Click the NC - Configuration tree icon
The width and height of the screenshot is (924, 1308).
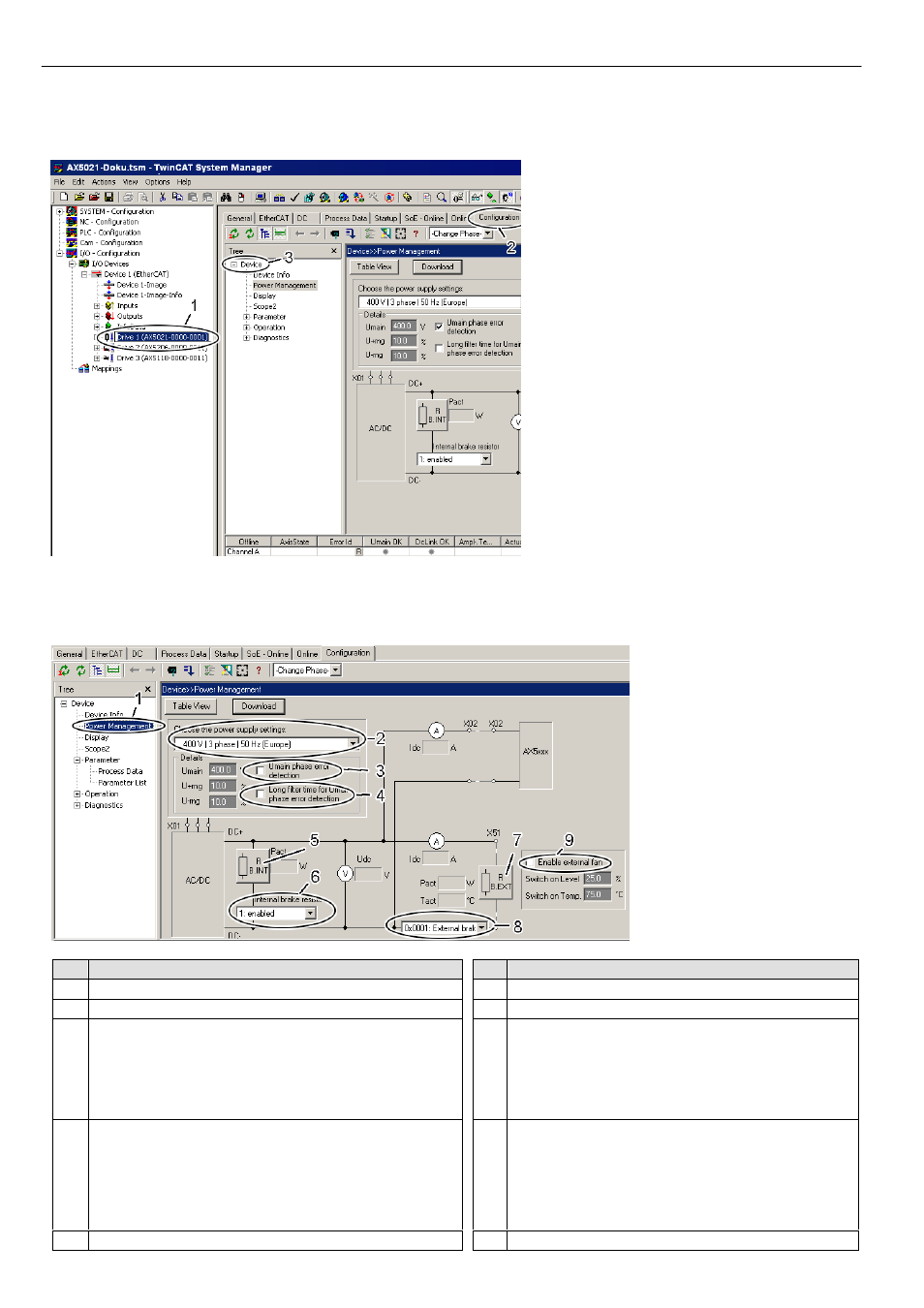pos(72,222)
